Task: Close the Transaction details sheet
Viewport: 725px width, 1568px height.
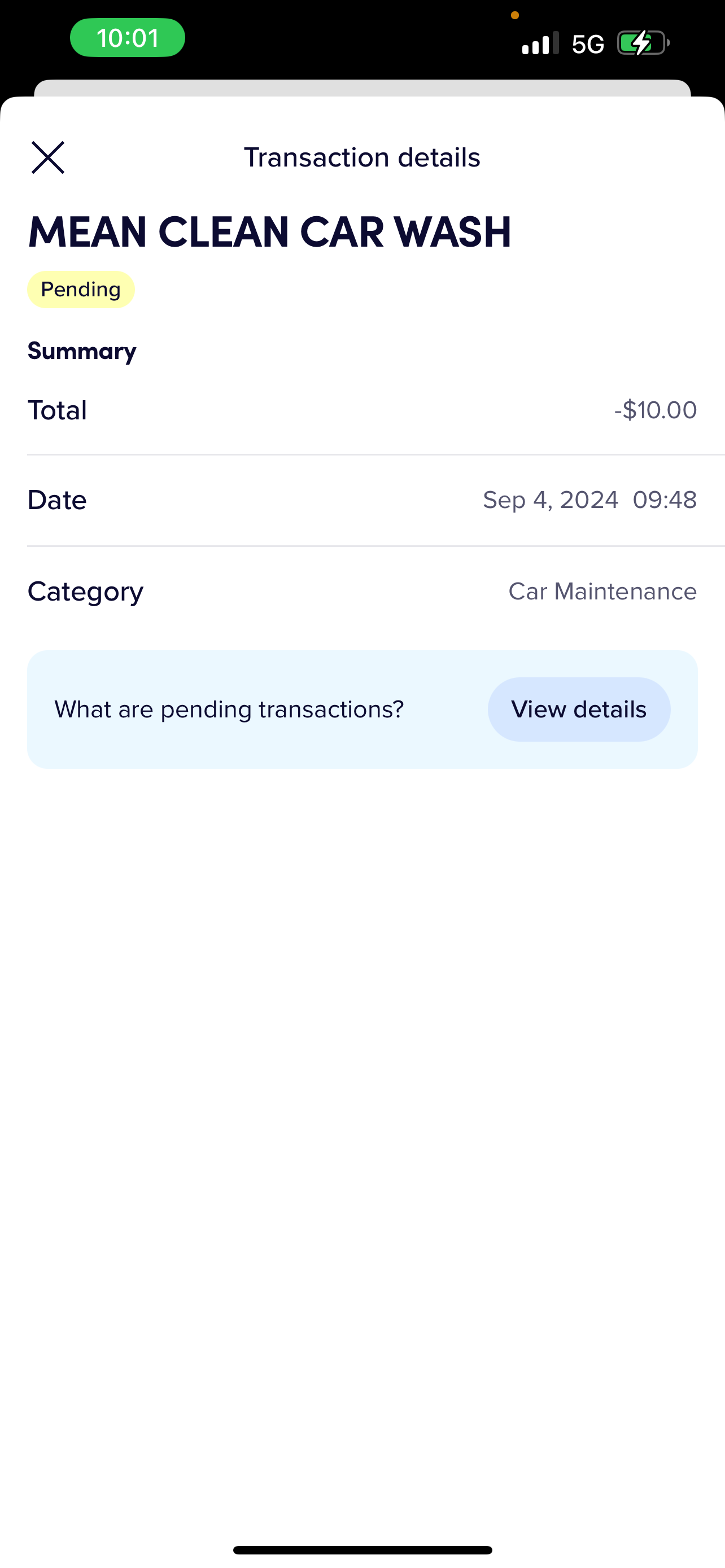Action: pos(48,157)
